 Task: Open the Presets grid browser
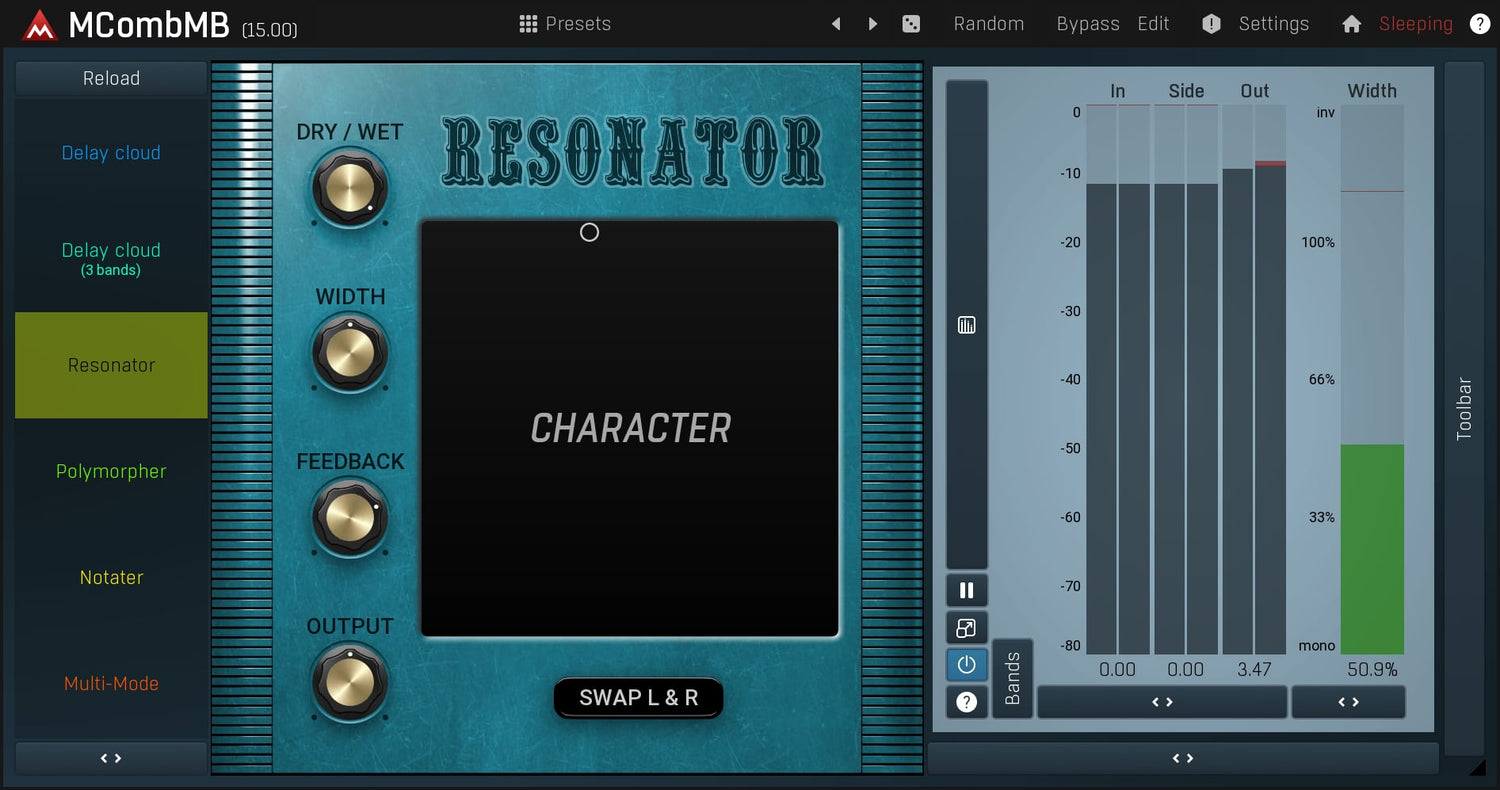coord(565,24)
